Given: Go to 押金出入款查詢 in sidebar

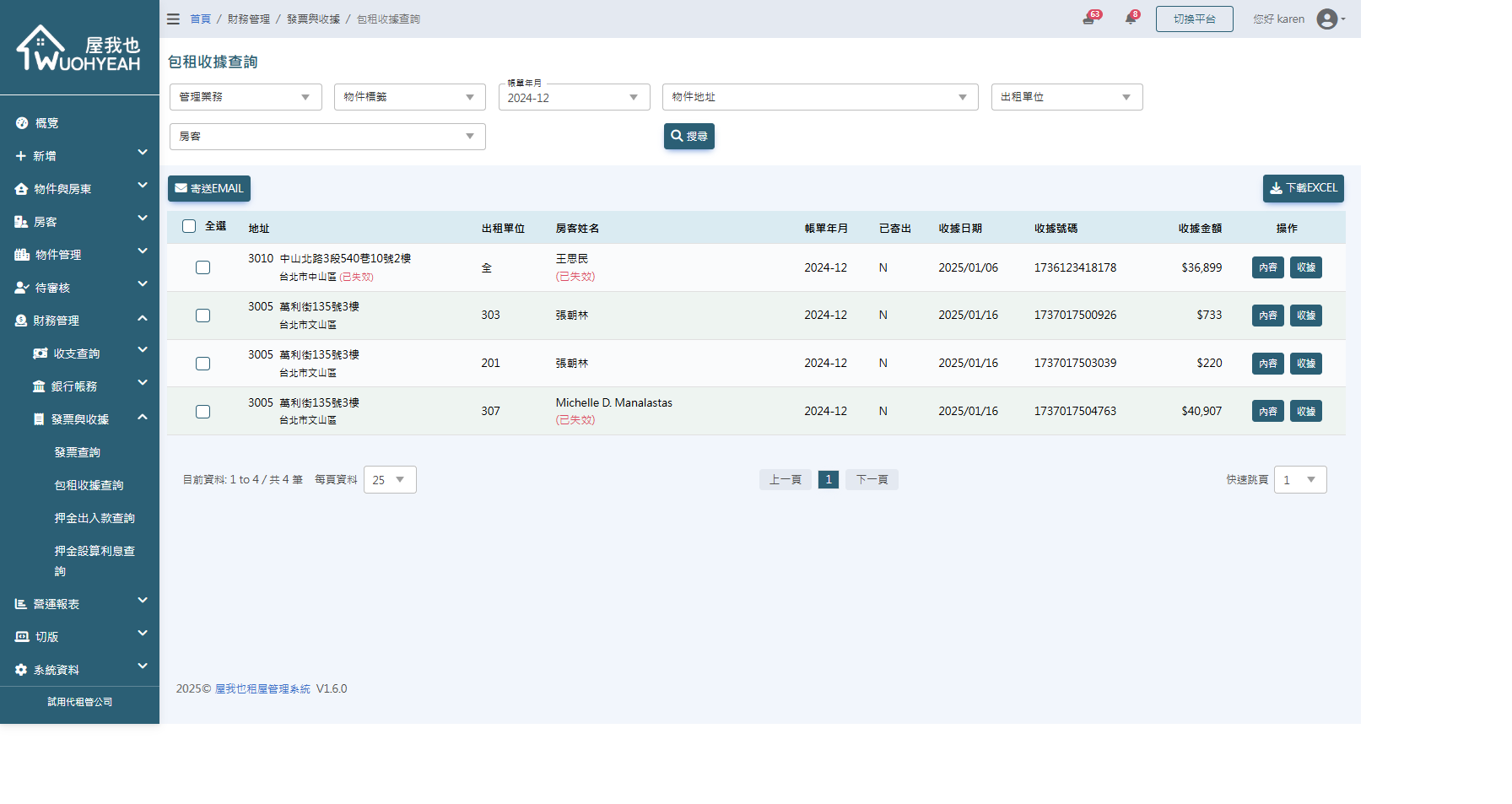Looking at the screenshot, I should coord(94,518).
